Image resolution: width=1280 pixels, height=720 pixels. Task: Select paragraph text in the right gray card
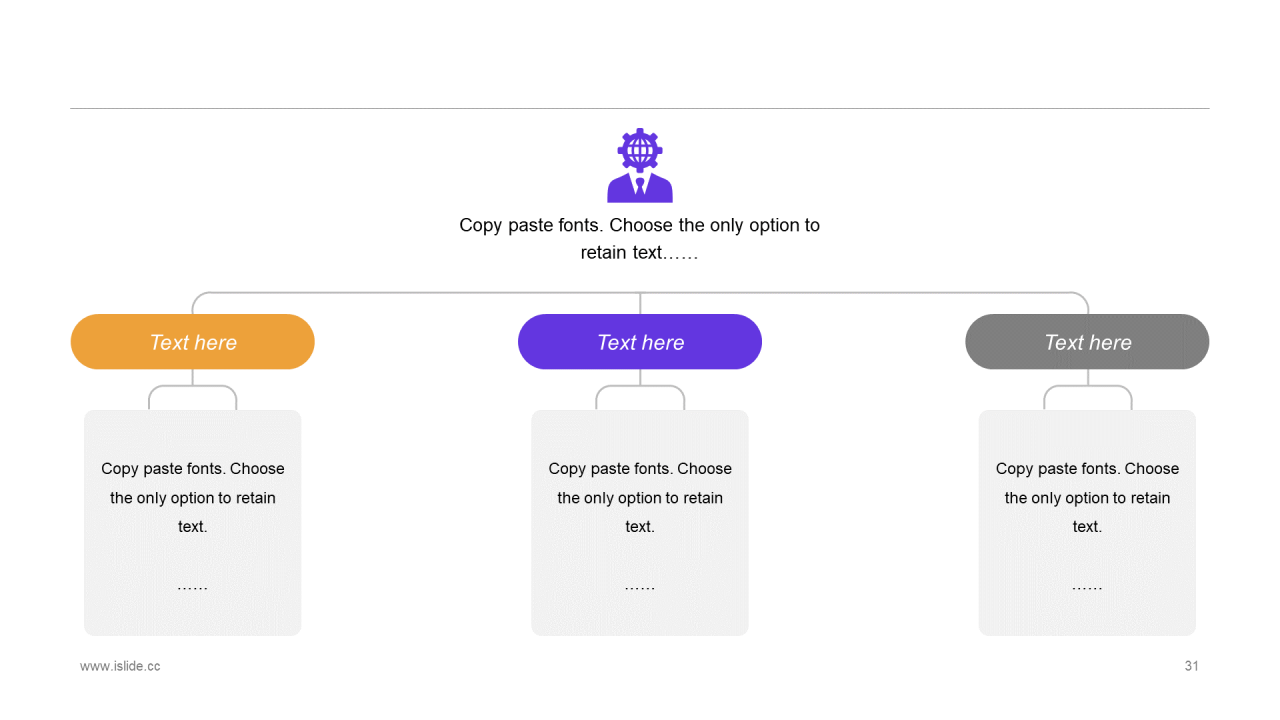(x=1087, y=497)
